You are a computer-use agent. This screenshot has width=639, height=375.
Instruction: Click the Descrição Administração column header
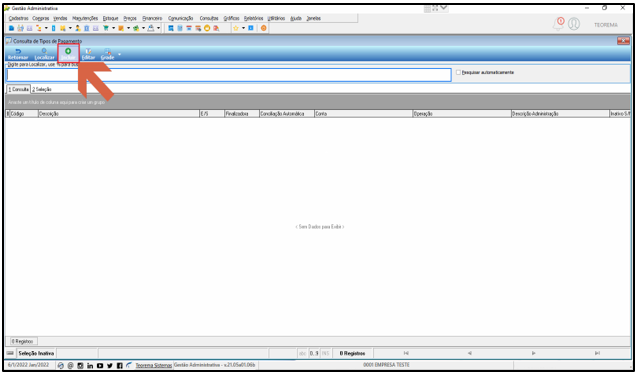coord(560,114)
